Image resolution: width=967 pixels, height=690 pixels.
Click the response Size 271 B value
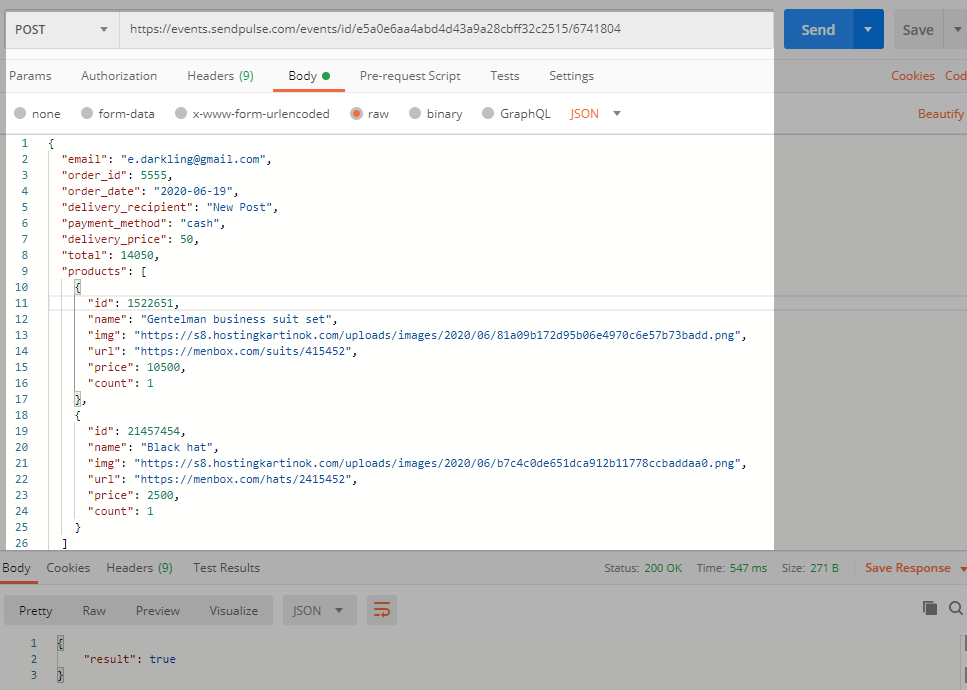pyautogui.click(x=825, y=568)
